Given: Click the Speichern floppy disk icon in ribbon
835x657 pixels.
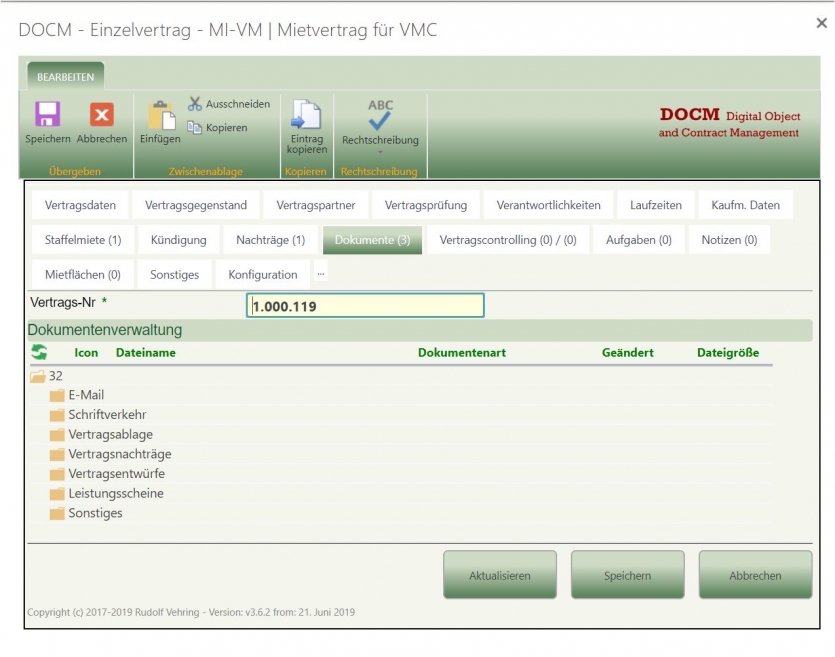Looking at the screenshot, I should pyautogui.click(x=47, y=114).
